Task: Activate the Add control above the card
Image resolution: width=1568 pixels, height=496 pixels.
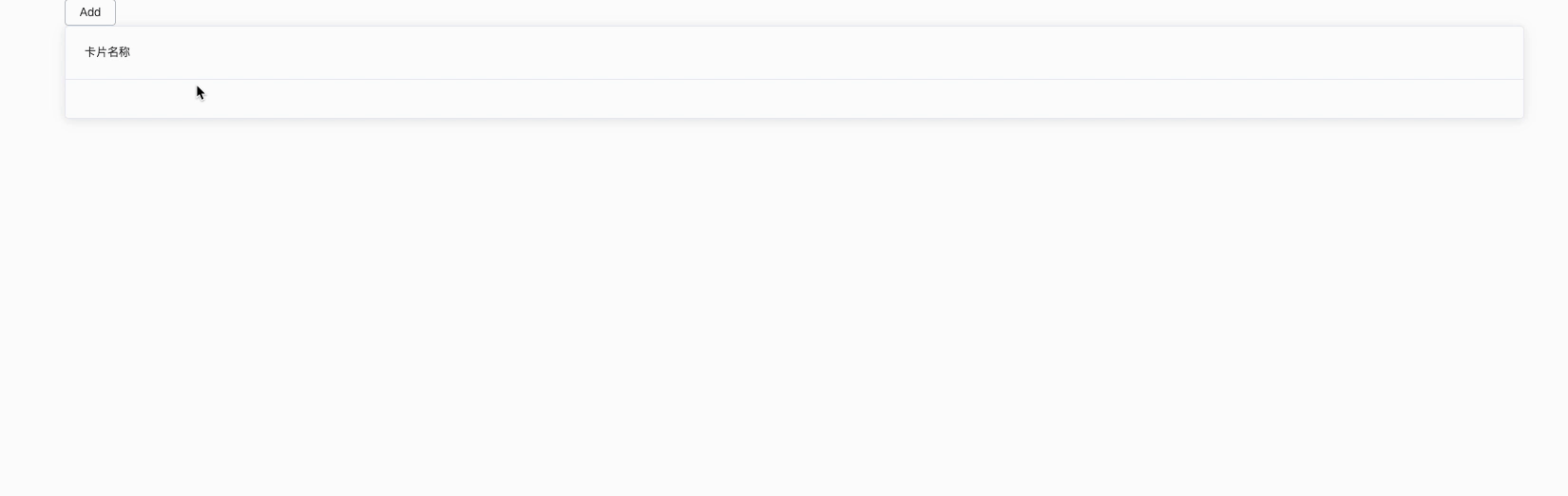Action: pyautogui.click(x=90, y=12)
